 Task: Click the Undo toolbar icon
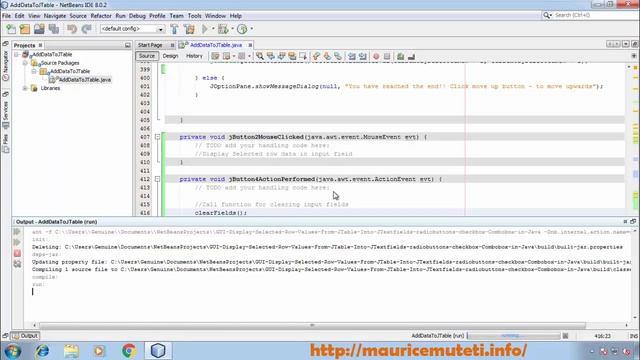coord(72,29)
